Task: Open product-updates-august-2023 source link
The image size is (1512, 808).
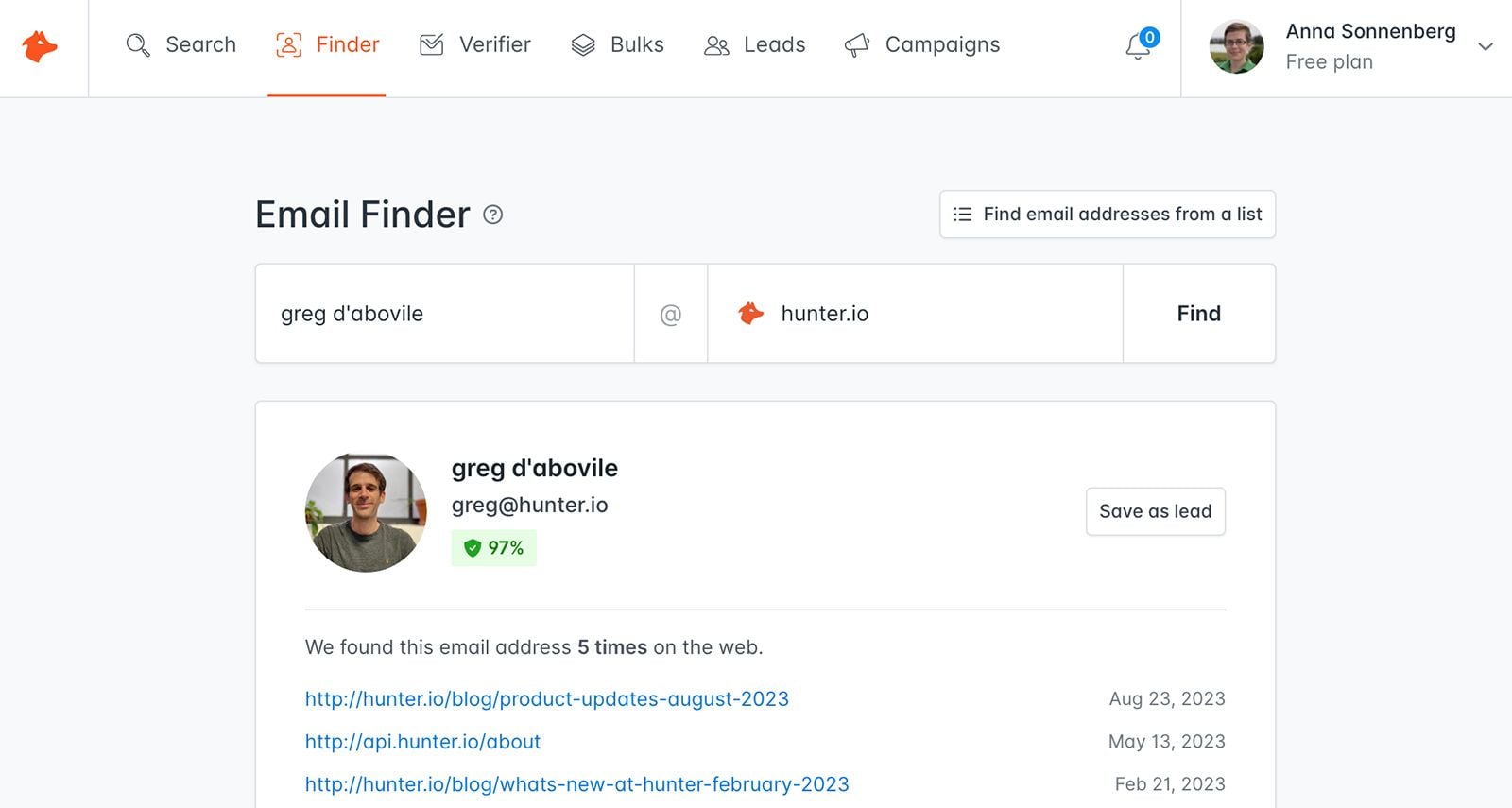Action: (x=547, y=699)
